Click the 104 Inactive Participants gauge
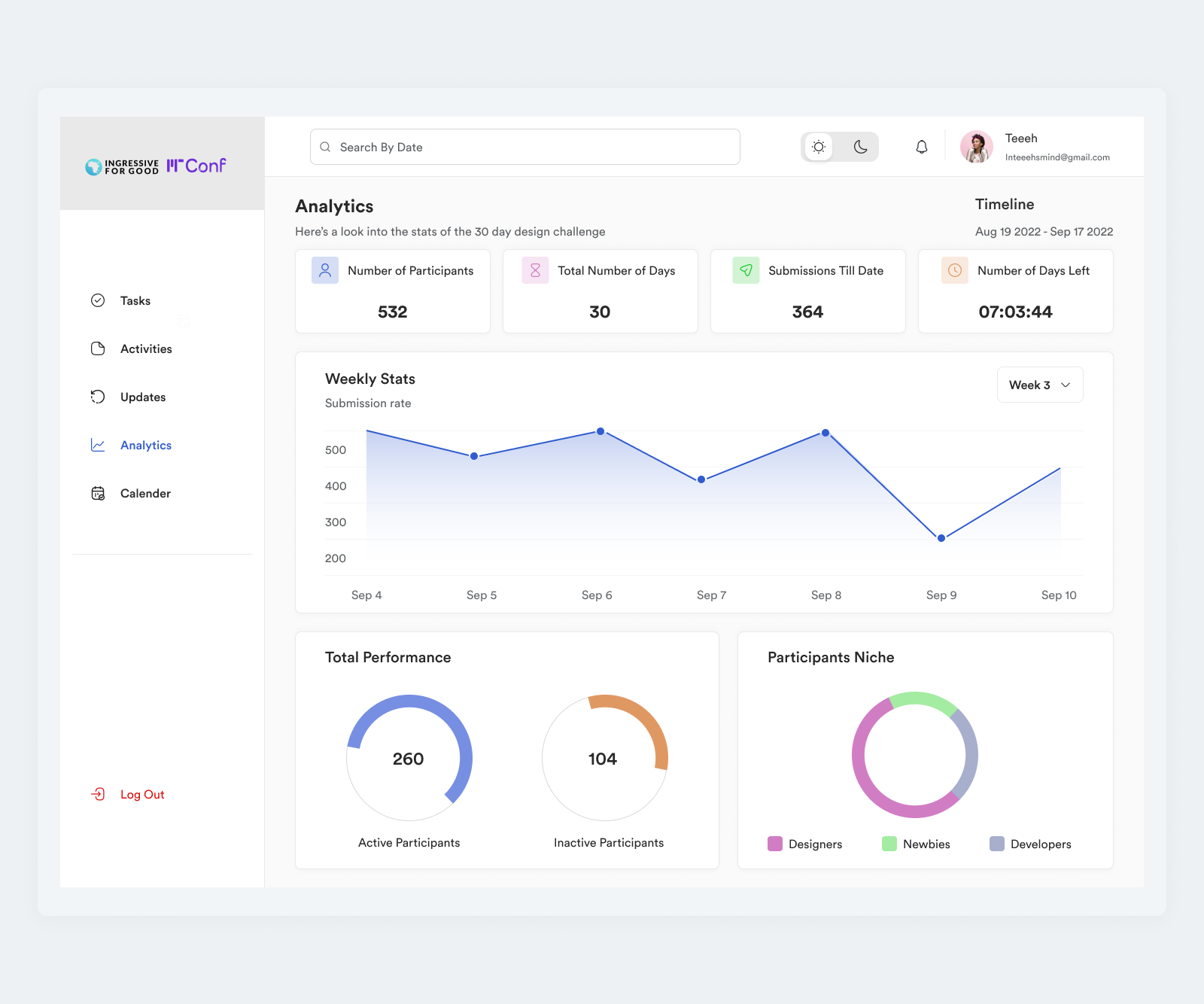1204x1004 pixels. 605,758
